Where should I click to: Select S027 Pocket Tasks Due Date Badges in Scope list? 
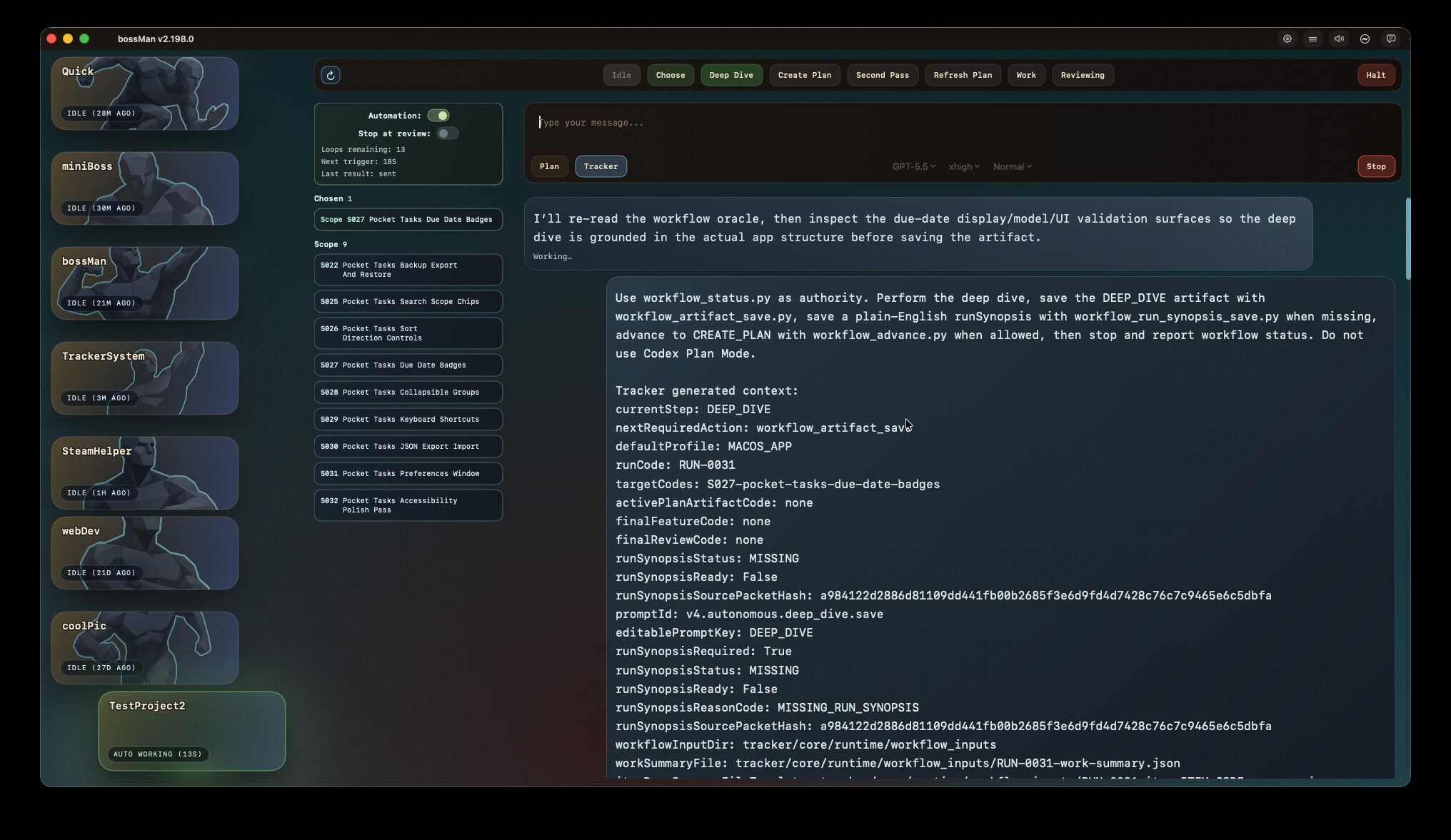pos(408,365)
